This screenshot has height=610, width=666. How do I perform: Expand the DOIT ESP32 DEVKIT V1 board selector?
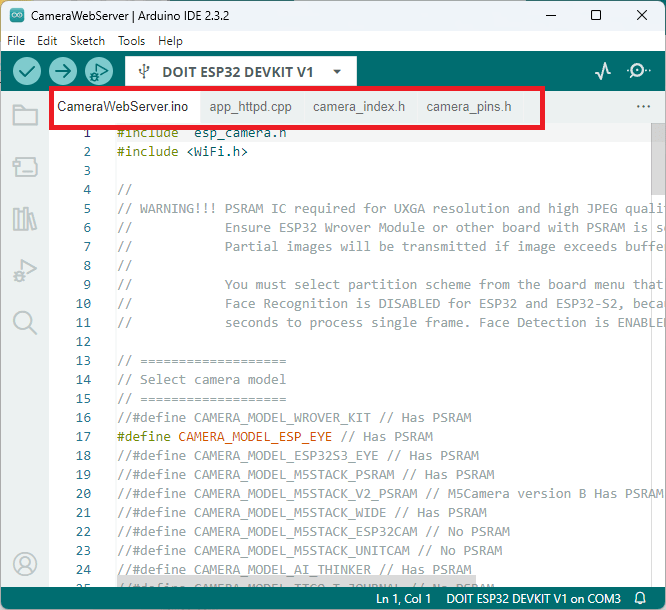[240, 72]
